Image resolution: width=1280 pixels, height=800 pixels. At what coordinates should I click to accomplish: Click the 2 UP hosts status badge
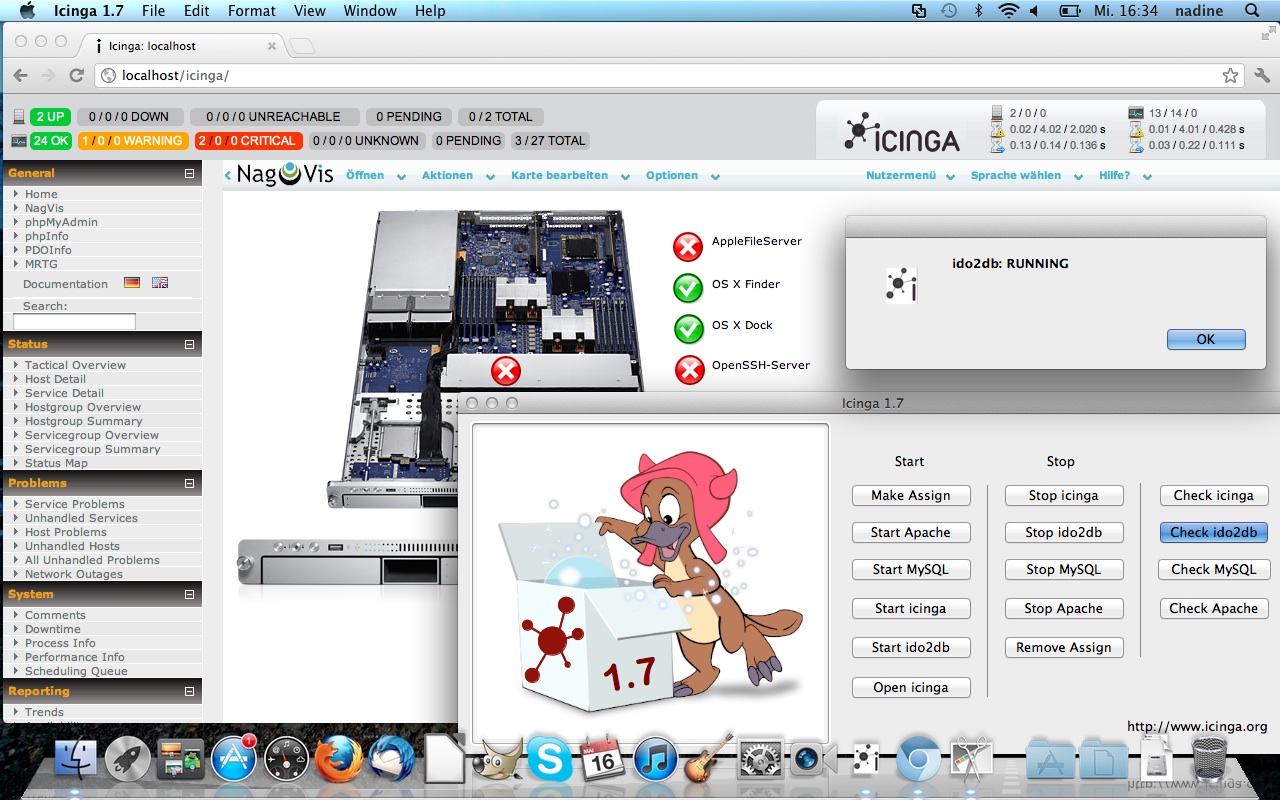pyautogui.click(x=49, y=116)
